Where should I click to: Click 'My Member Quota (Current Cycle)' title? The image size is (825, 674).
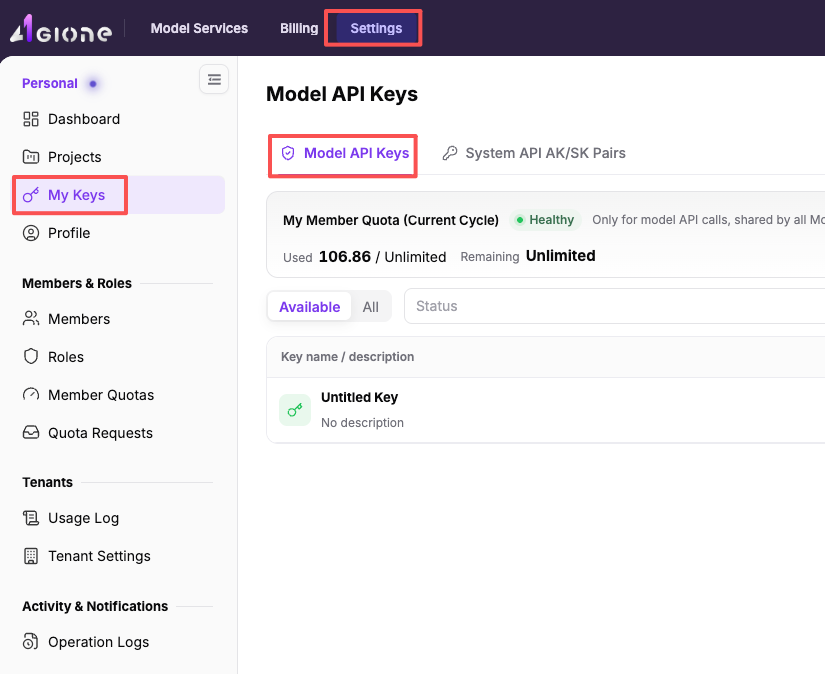coord(391,220)
